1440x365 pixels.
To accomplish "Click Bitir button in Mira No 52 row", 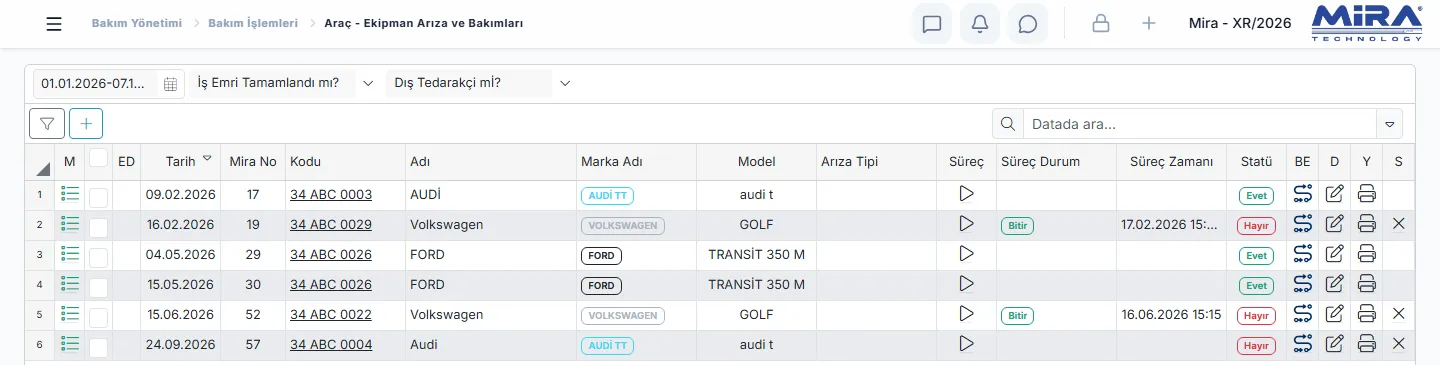I will tap(1017, 316).
